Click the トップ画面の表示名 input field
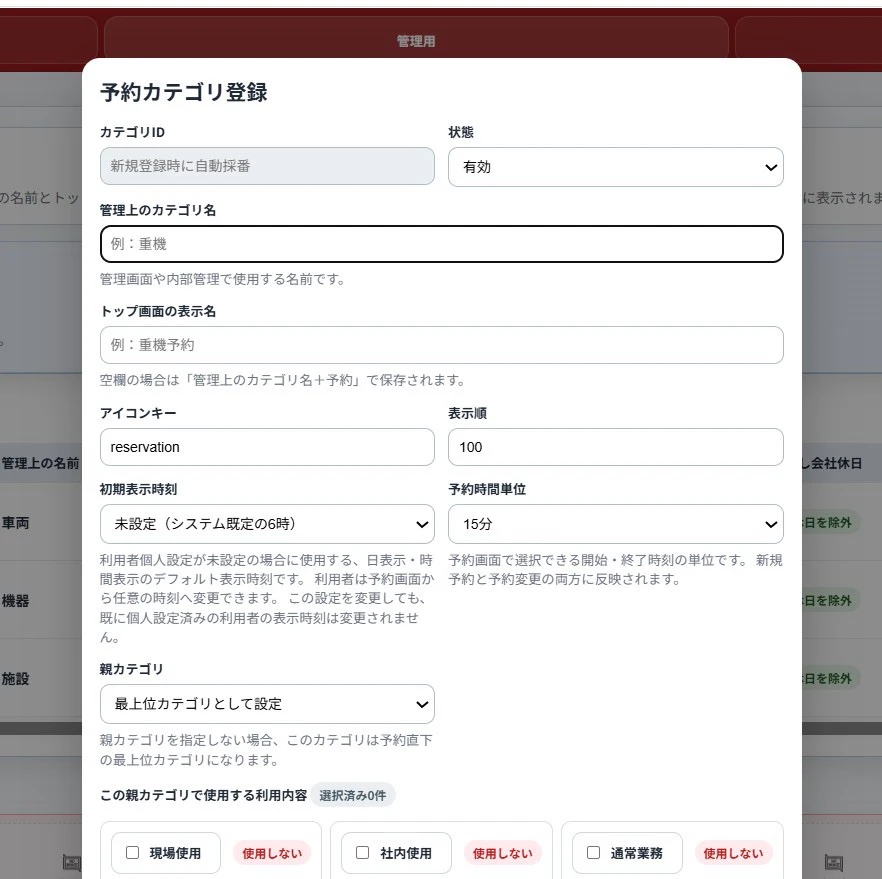 442,345
